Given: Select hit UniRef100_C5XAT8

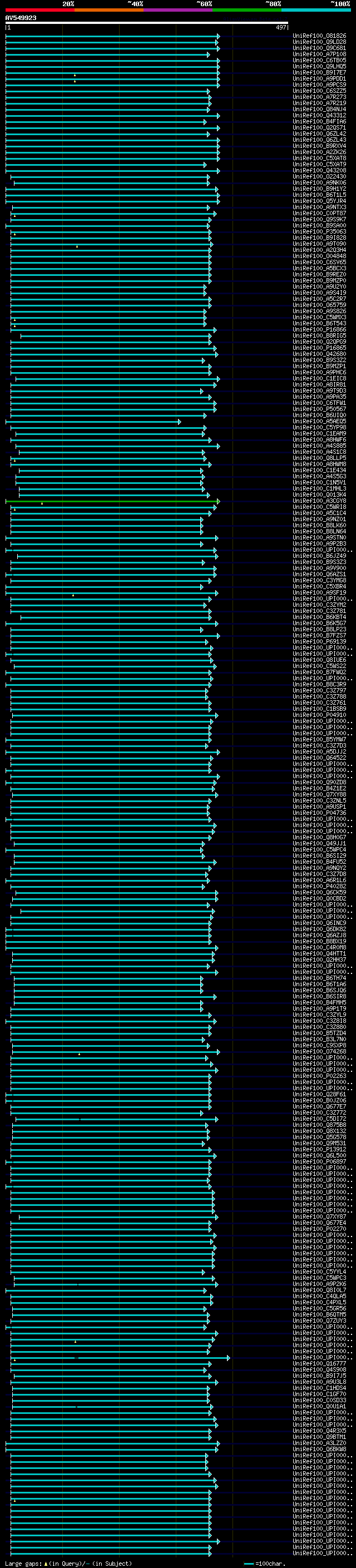Looking at the screenshot, I should [x=319, y=159].
